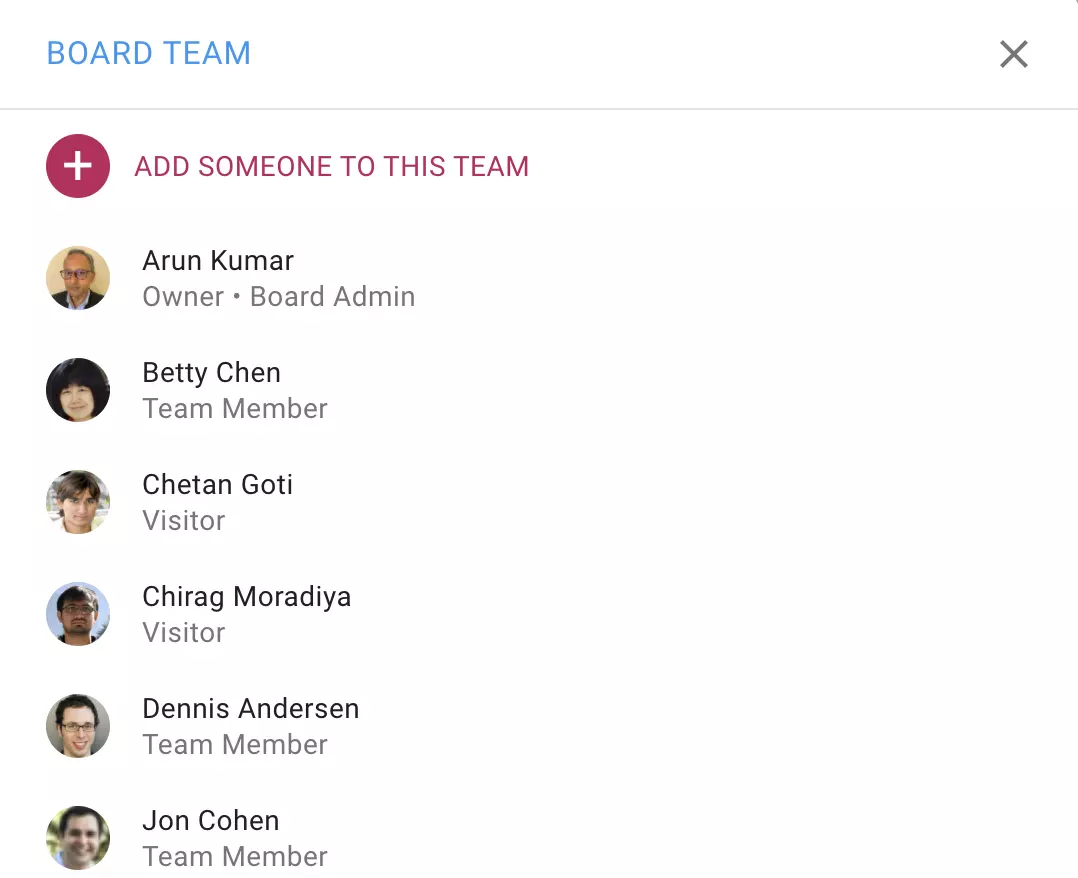Choose Jon Cohen from the list
This screenshot has width=1078, height=878.
pos(210,821)
